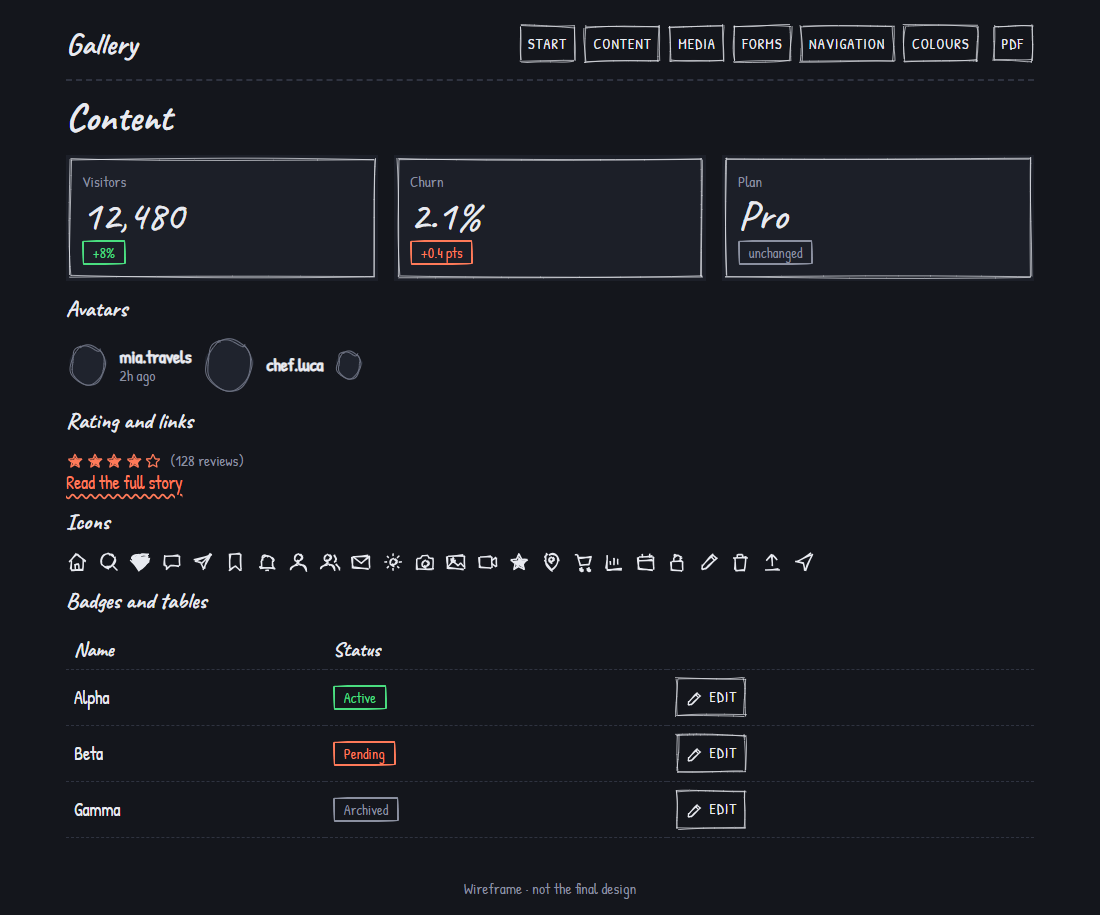The width and height of the screenshot is (1100, 915).
Task: Click the +0.4 pts badge on Churn card
Action: [441, 253]
